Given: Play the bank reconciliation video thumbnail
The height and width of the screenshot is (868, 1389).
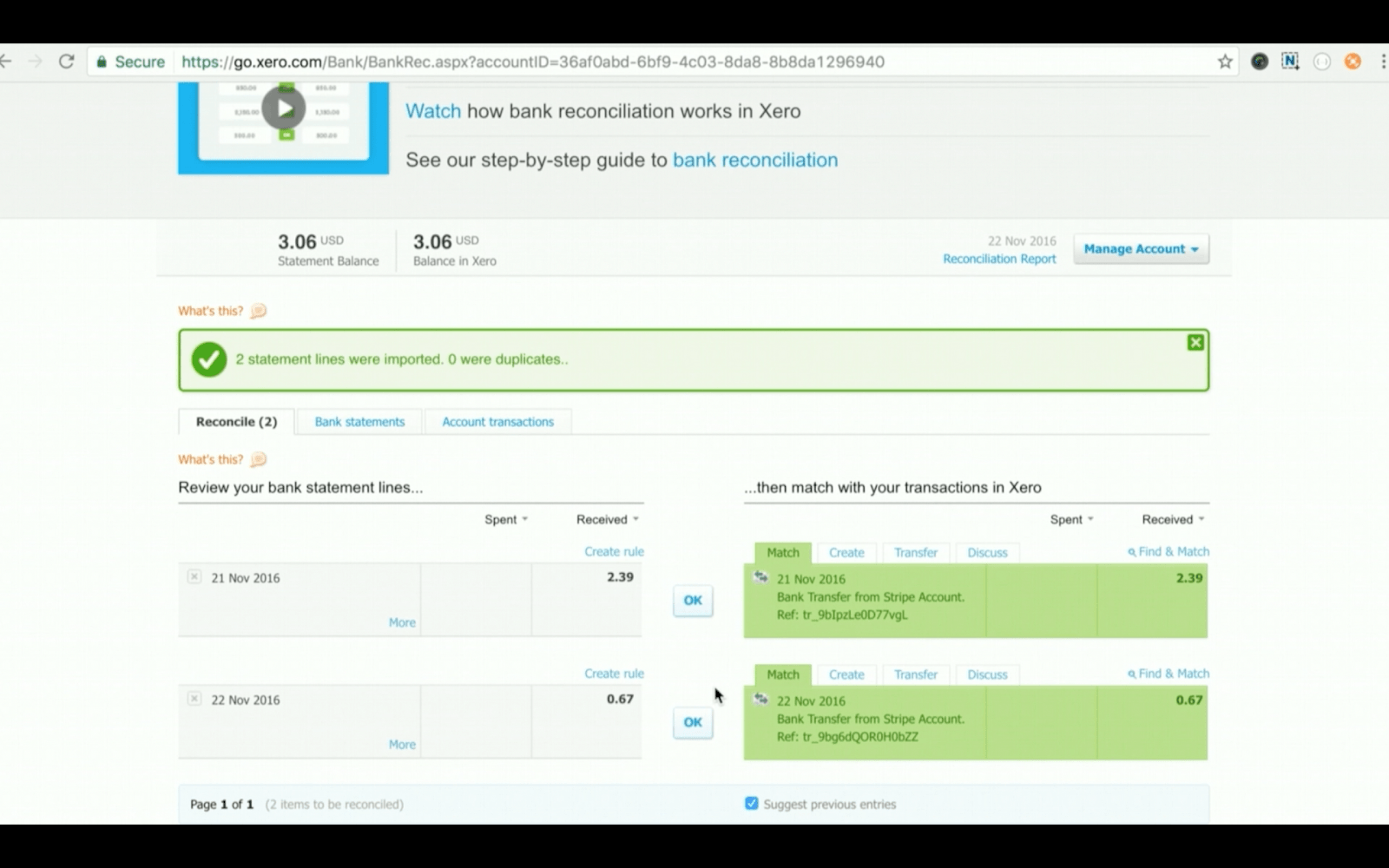Looking at the screenshot, I should coord(284,108).
